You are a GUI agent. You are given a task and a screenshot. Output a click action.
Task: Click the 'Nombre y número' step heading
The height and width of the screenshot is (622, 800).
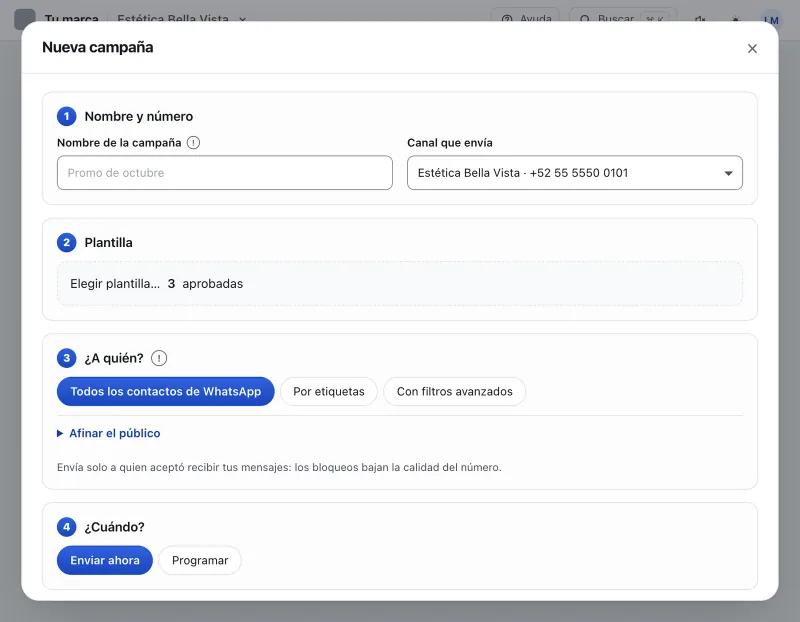(139, 116)
